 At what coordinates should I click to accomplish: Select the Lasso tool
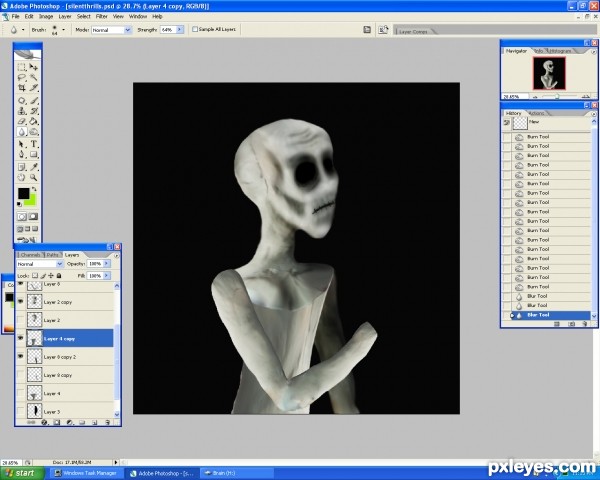click(22, 78)
